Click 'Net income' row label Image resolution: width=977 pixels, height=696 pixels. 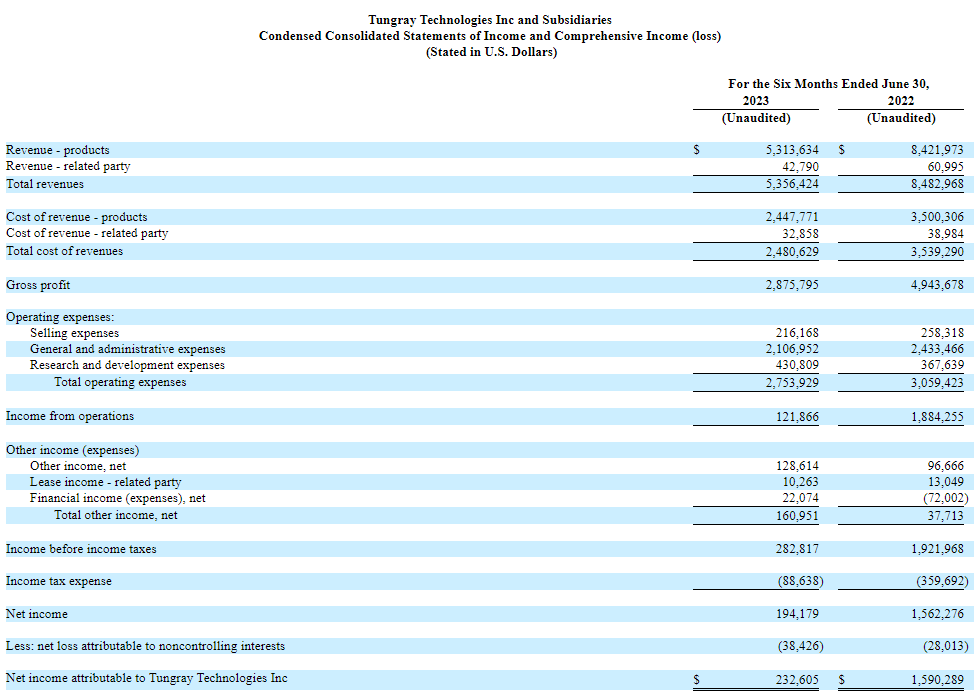(x=37, y=614)
